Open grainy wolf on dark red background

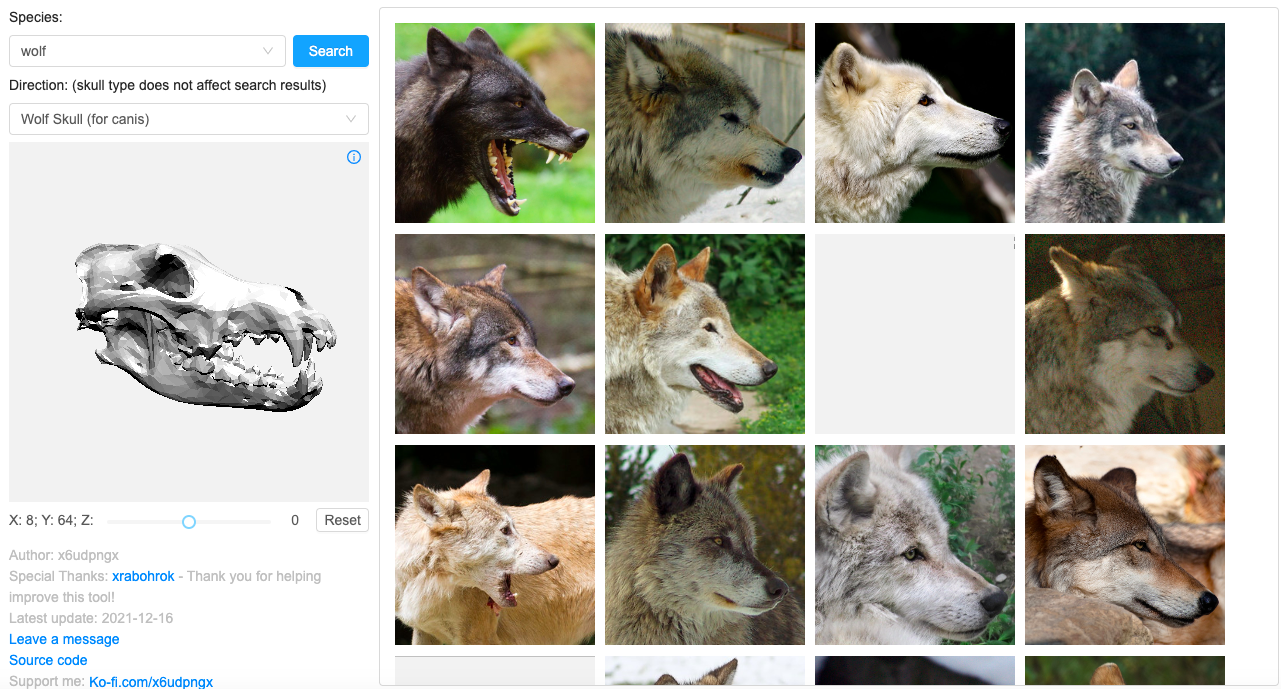coord(1125,334)
